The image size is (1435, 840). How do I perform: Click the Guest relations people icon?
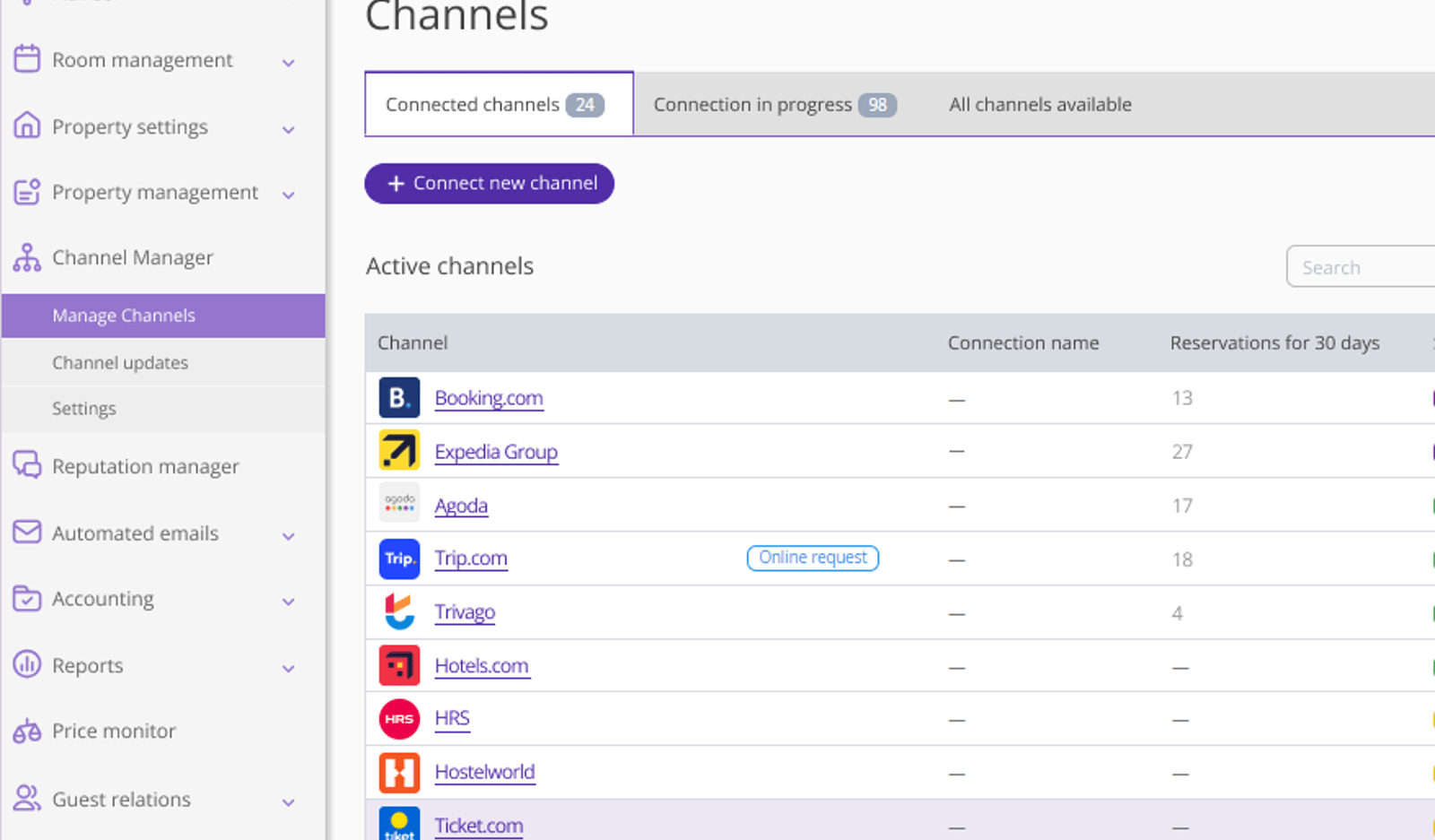pyautogui.click(x=27, y=798)
